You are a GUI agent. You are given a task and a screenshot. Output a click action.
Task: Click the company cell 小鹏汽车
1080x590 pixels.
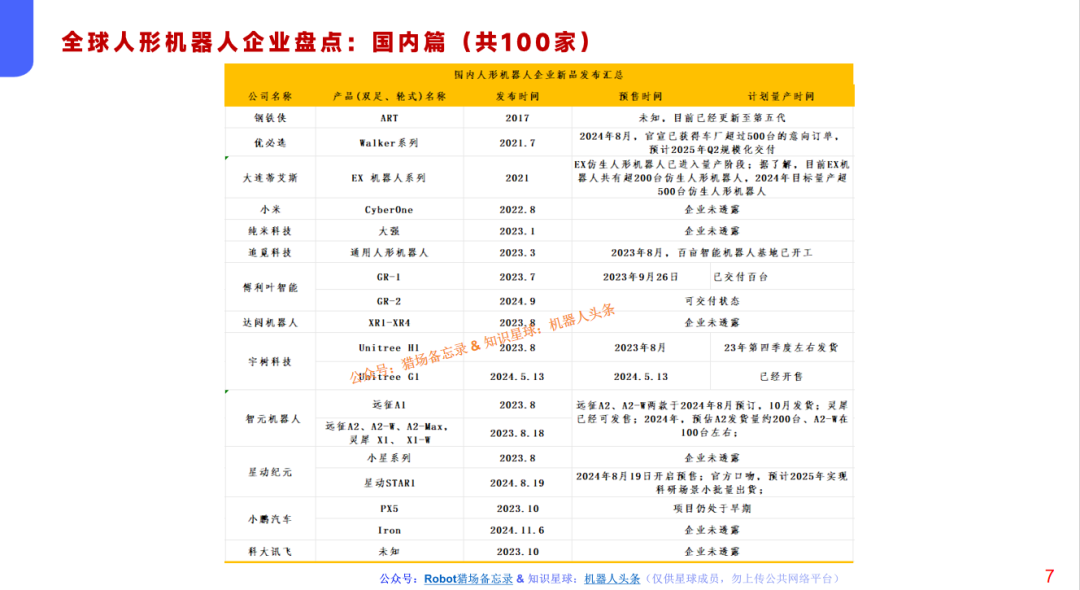[x=270, y=519]
